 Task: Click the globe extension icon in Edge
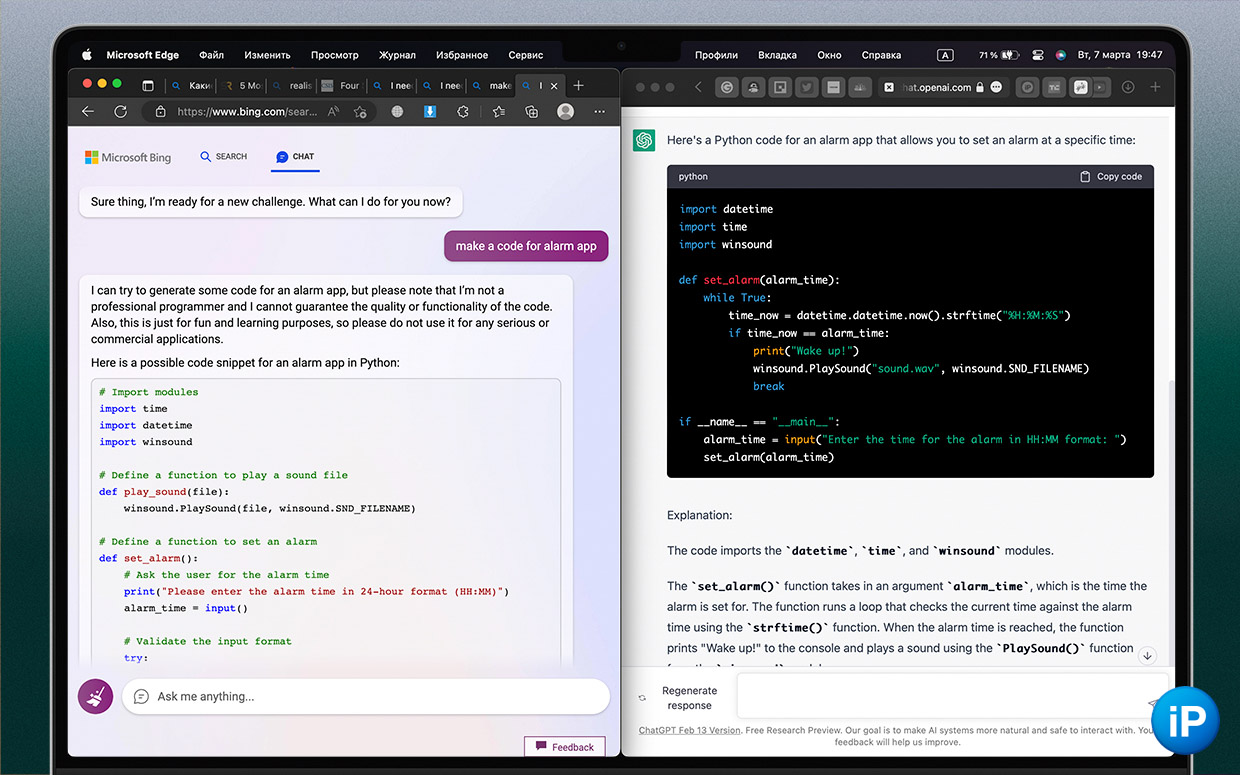pyautogui.click(x=398, y=112)
